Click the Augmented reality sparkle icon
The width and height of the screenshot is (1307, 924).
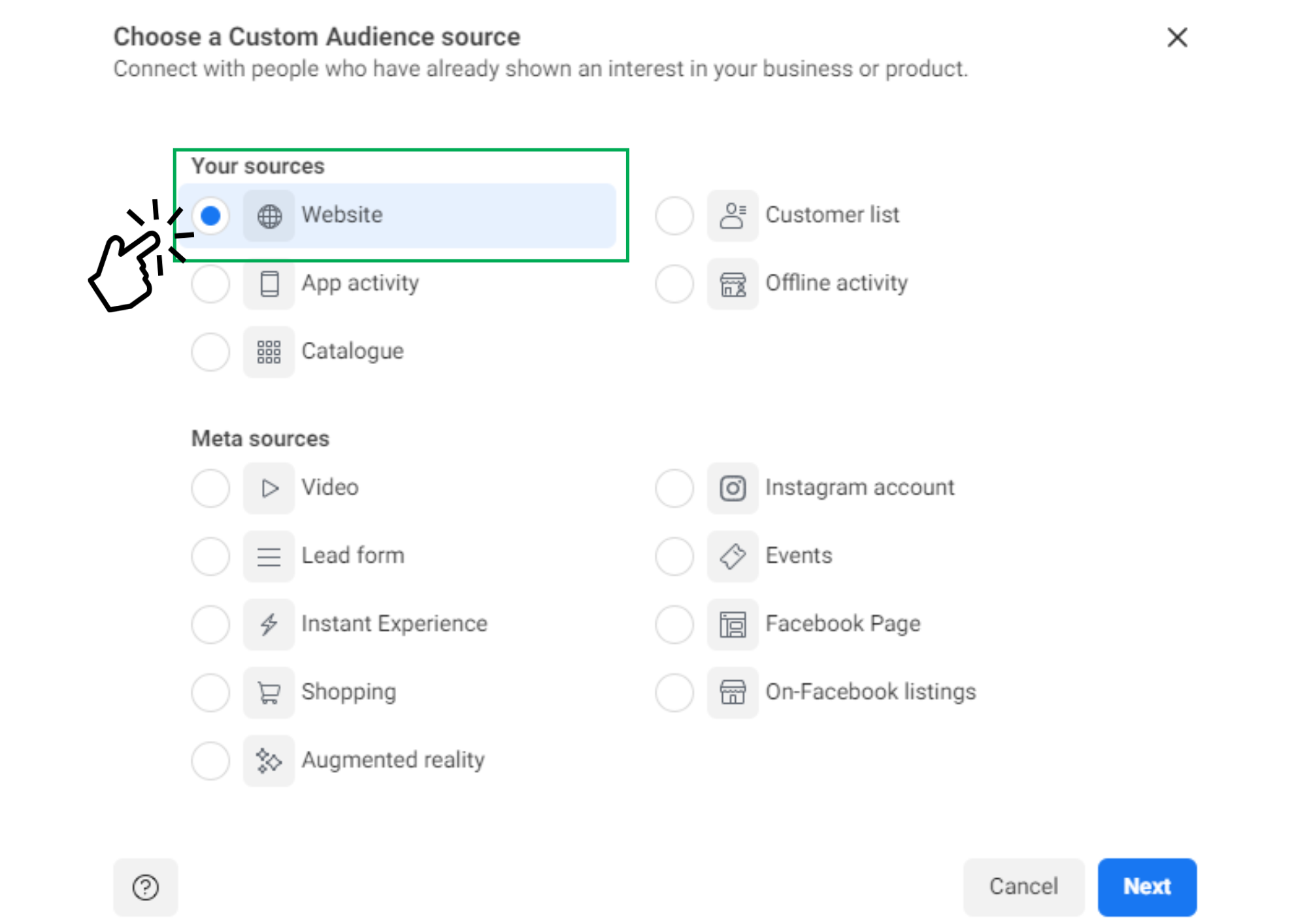coord(269,761)
